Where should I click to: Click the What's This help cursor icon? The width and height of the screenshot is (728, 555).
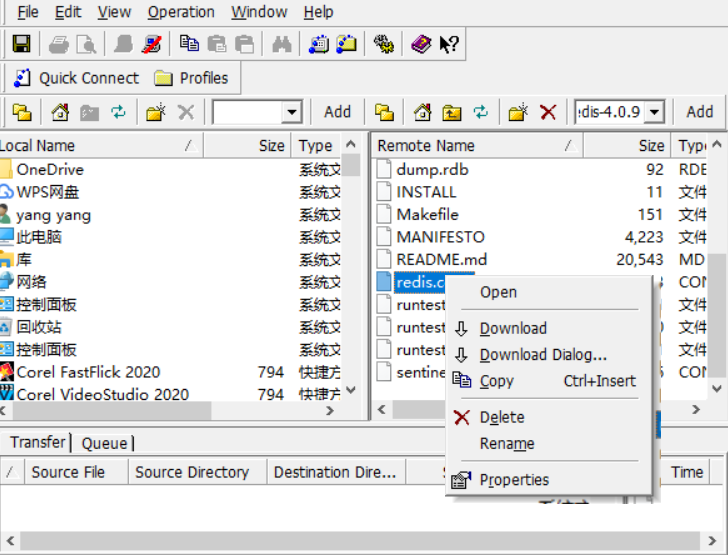(x=449, y=45)
